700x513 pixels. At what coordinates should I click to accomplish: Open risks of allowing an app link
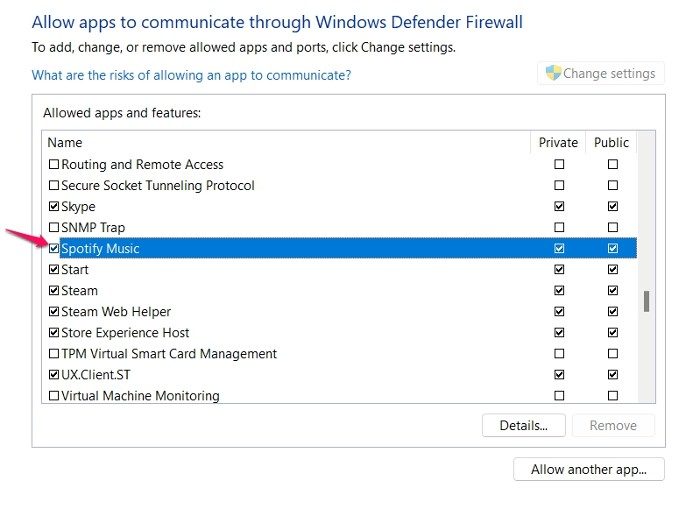[191, 75]
